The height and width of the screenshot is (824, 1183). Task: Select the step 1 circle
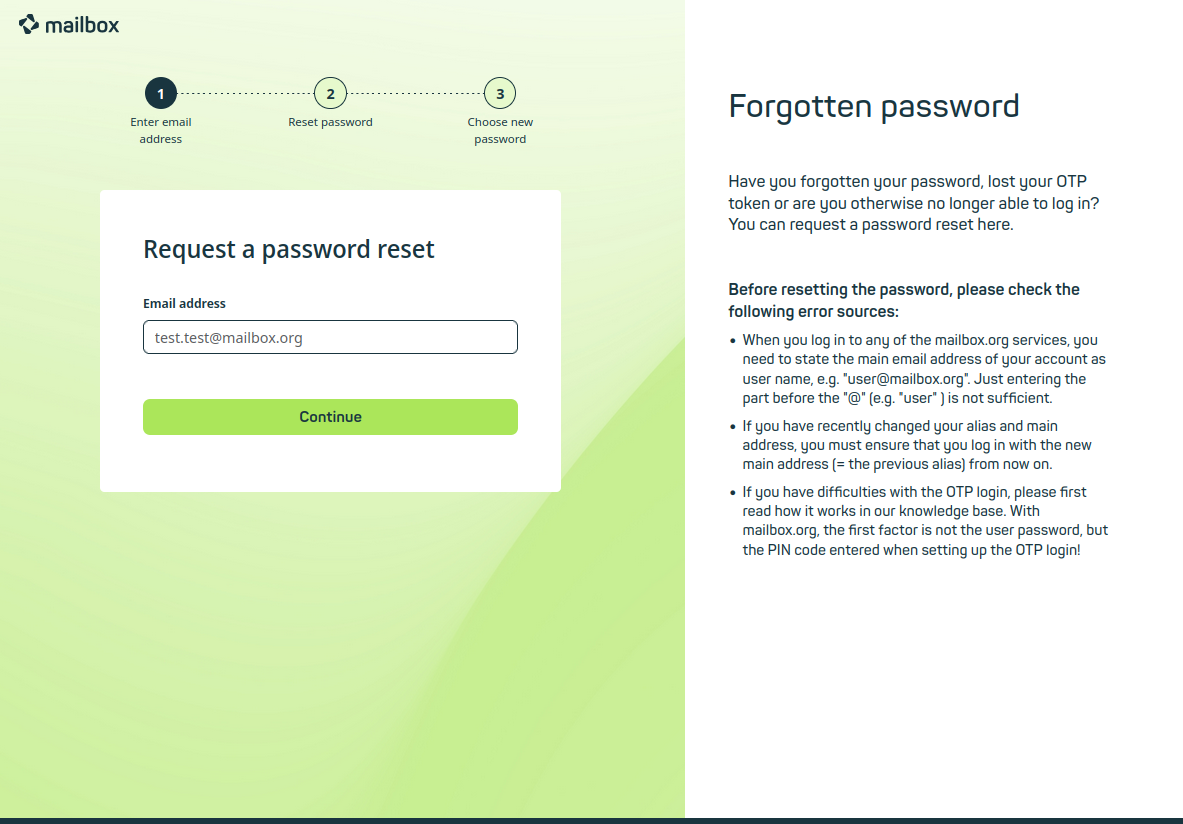[x=161, y=94]
